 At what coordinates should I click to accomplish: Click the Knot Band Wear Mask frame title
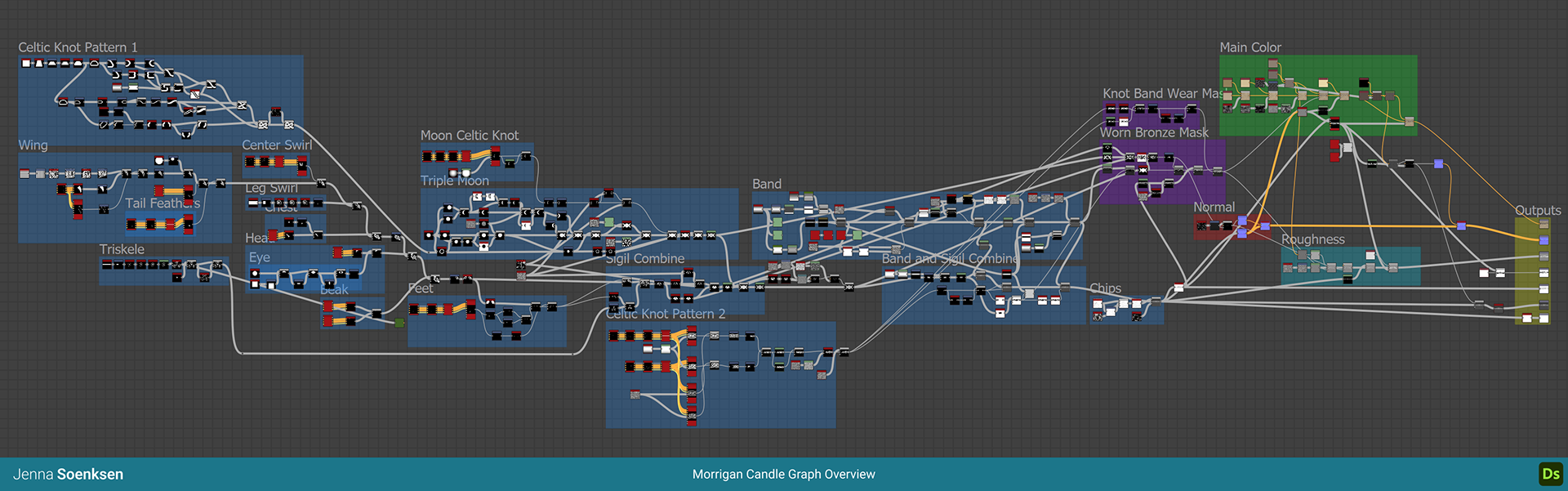tap(1162, 94)
